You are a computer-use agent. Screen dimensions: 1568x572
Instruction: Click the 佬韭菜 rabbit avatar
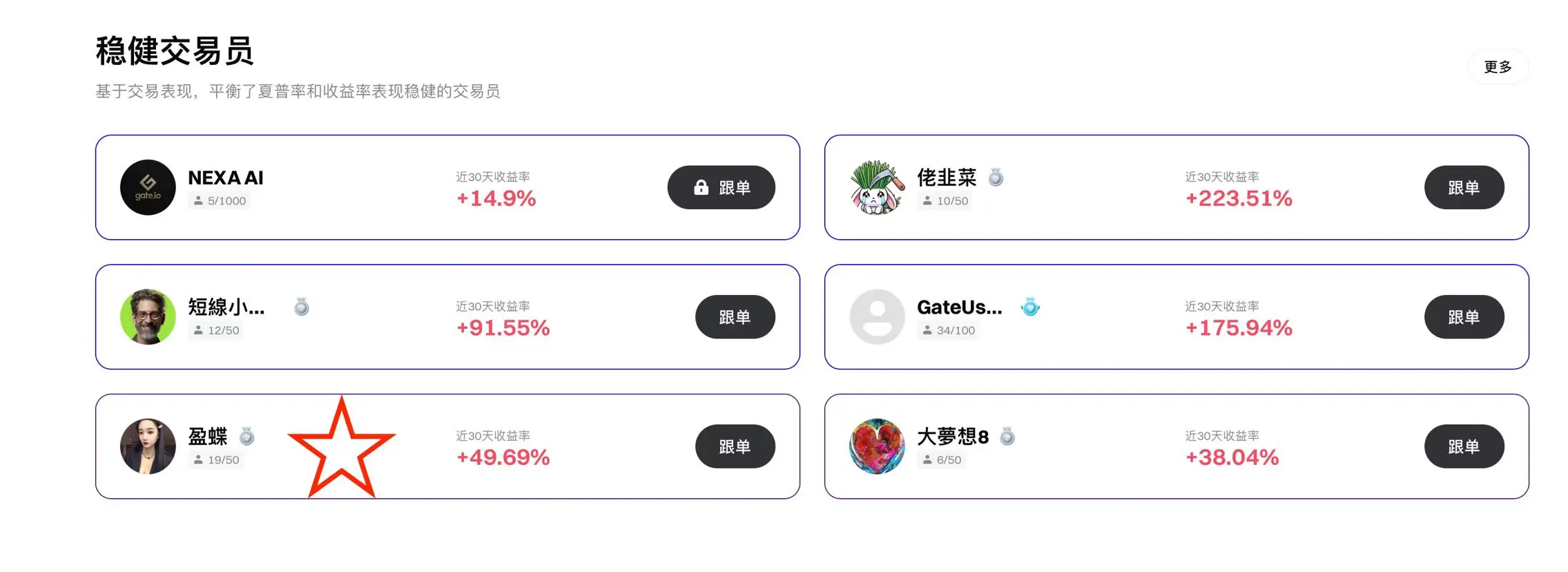click(876, 187)
